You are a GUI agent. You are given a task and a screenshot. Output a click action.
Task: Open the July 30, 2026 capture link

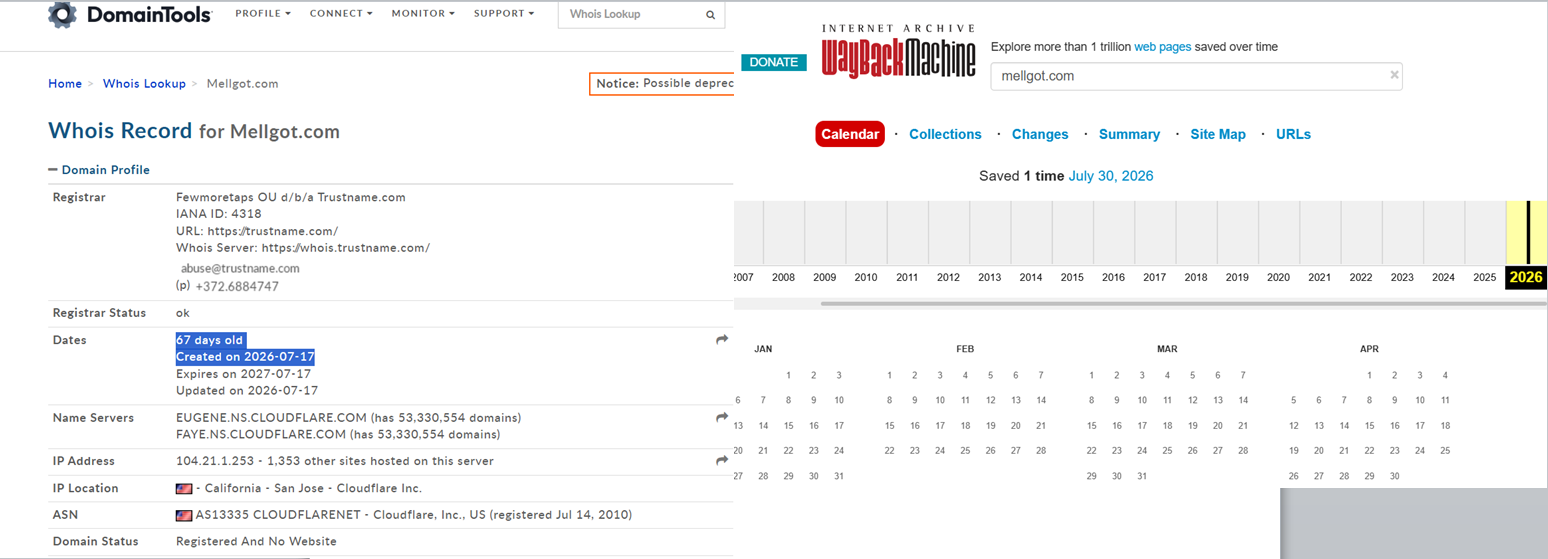pos(1111,176)
